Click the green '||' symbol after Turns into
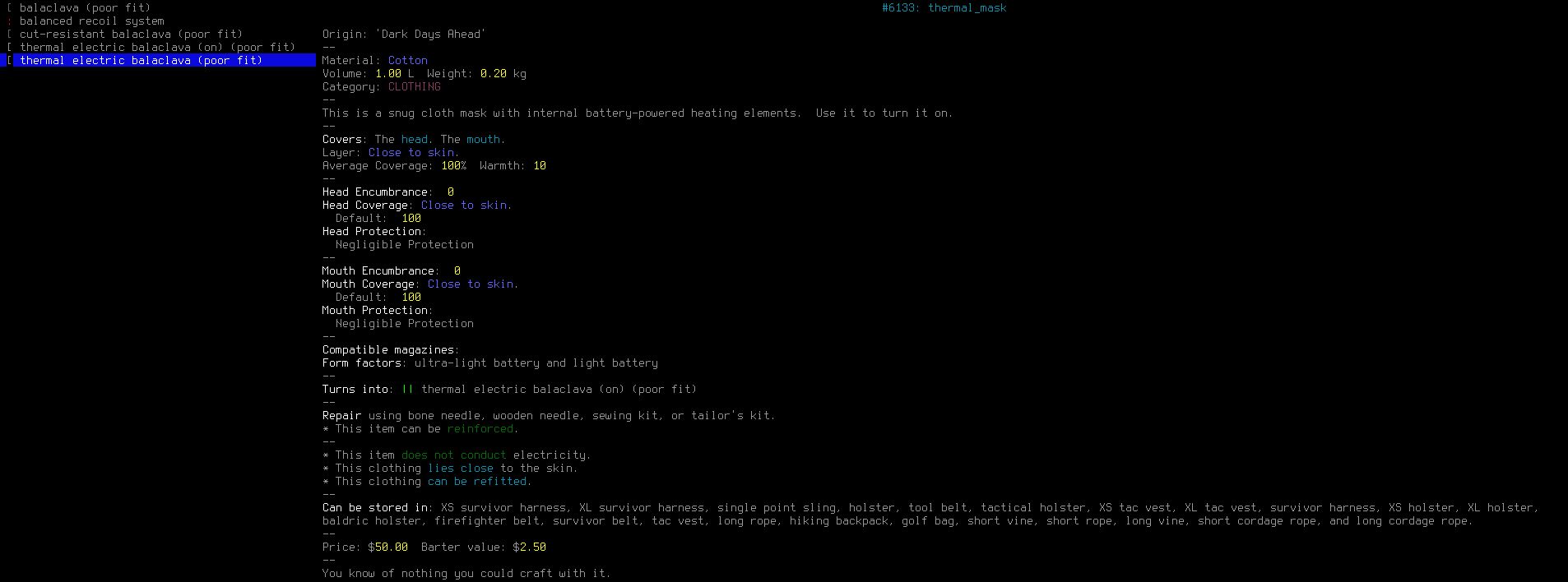The height and width of the screenshot is (582, 1568). [408, 390]
